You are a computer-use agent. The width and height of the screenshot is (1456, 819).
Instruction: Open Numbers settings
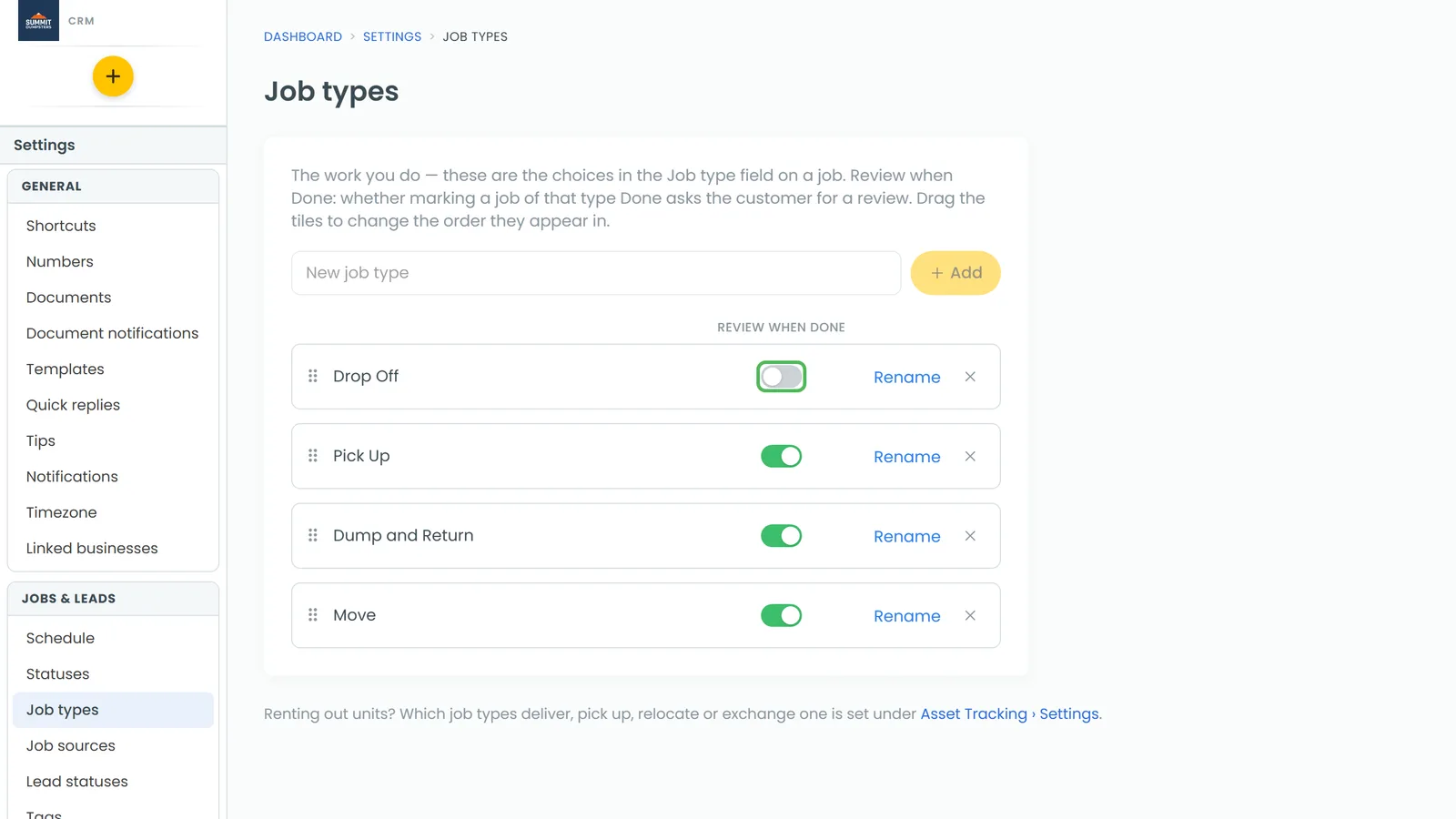113,261
